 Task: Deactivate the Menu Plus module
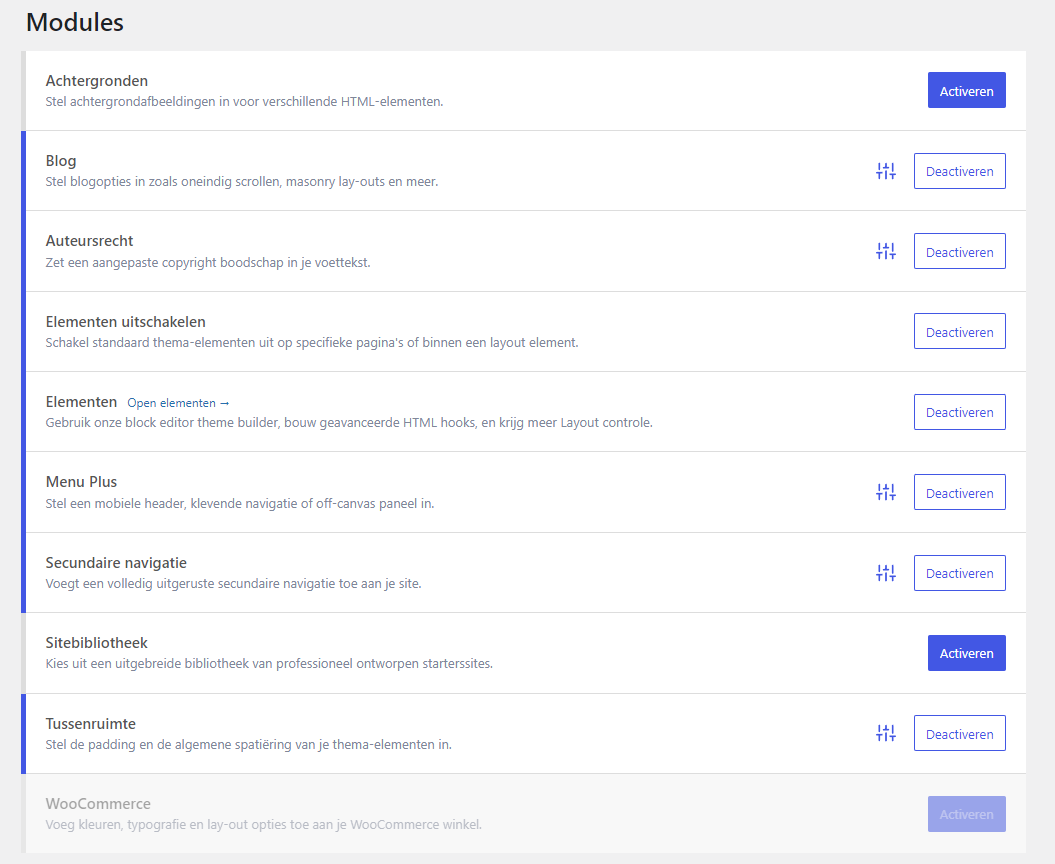pyautogui.click(x=959, y=493)
